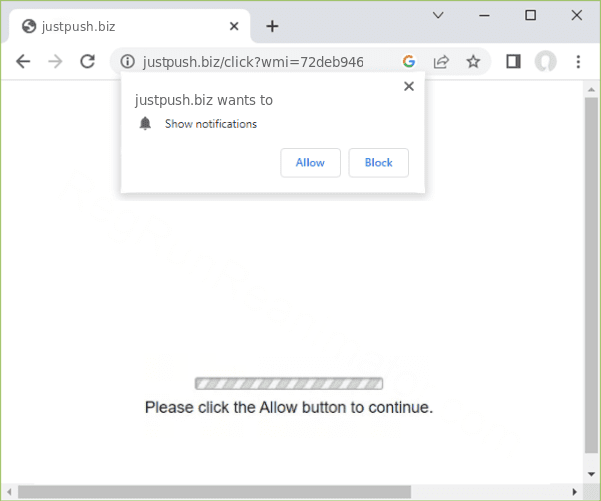
Task: Share this page via share icon
Action: pos(441,61)
